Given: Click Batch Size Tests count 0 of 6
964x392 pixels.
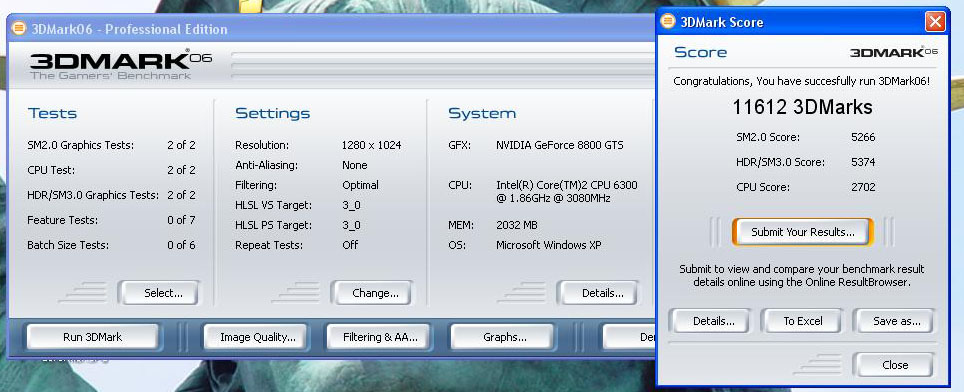Looking at the screenshot, I should click(181, 245).
